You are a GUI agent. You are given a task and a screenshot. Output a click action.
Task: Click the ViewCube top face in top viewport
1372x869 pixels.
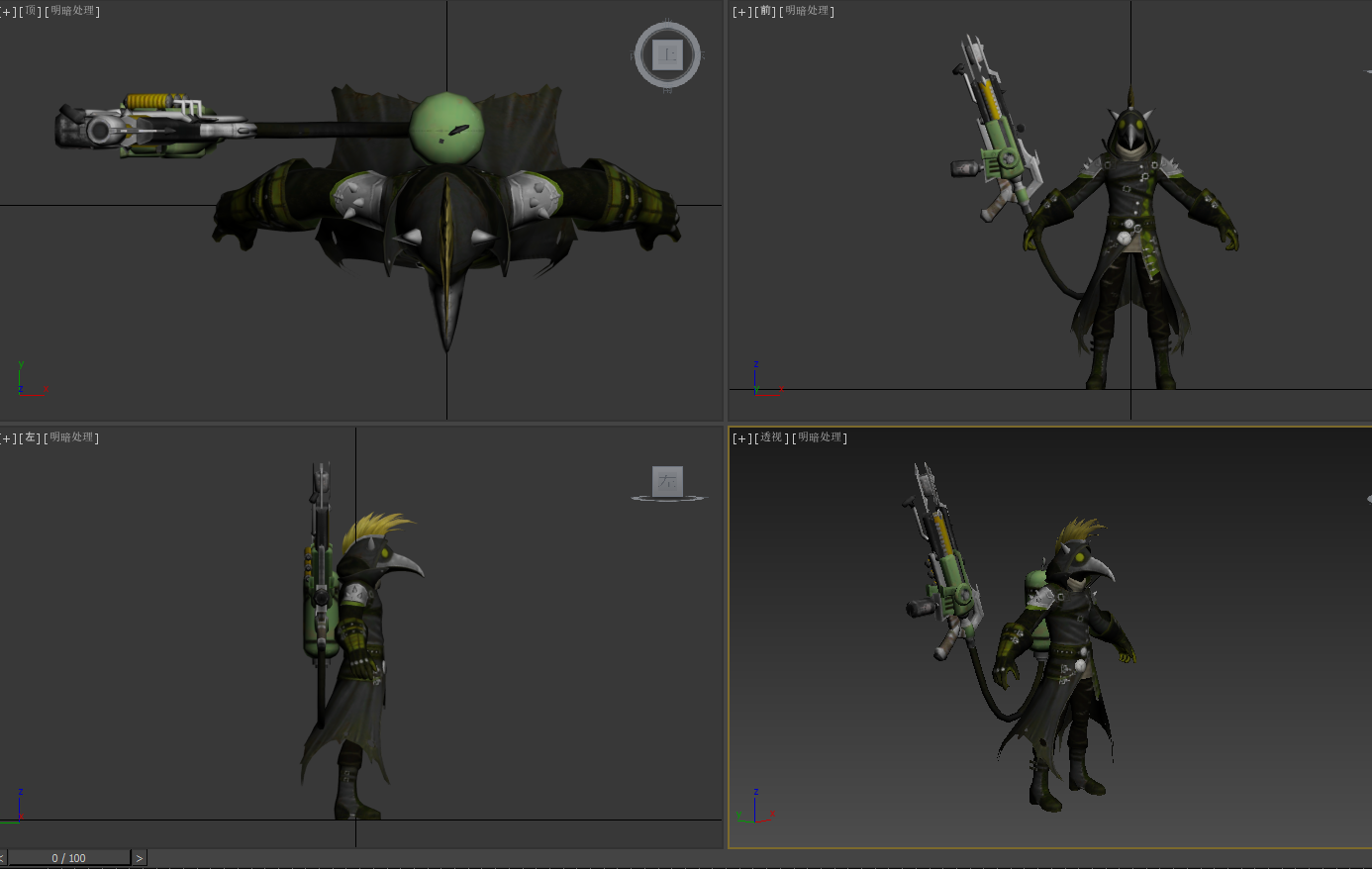coord(668,55)
